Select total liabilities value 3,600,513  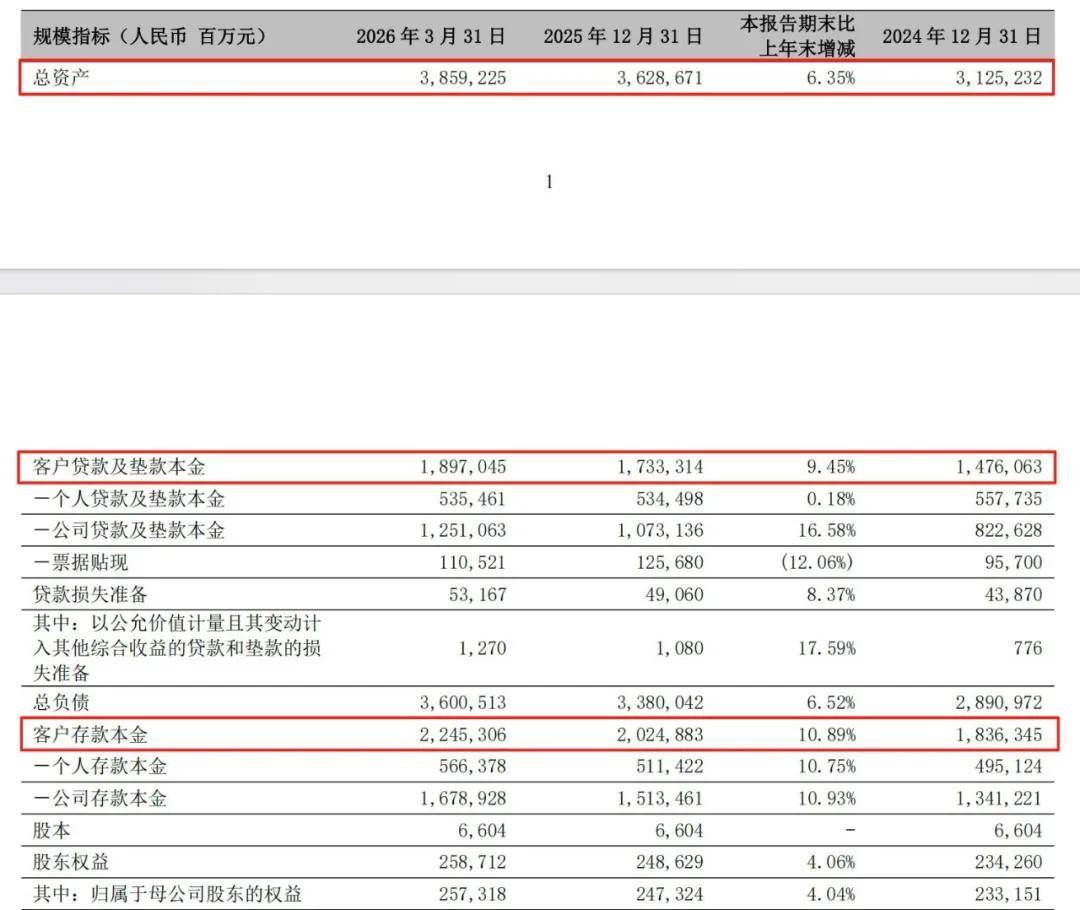click(x=463, y=703)
